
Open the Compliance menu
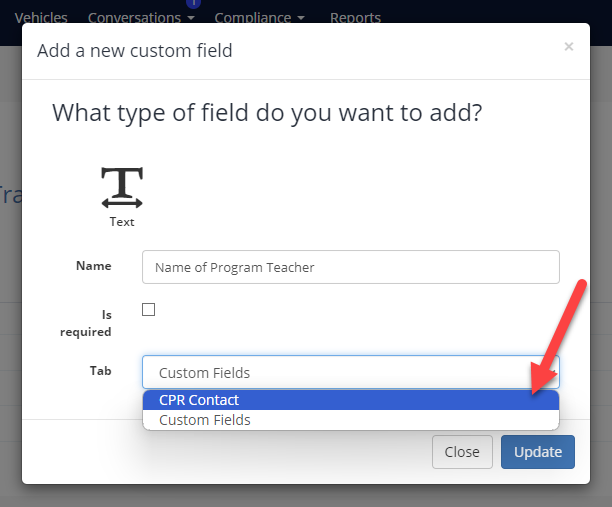coord(253,18)
